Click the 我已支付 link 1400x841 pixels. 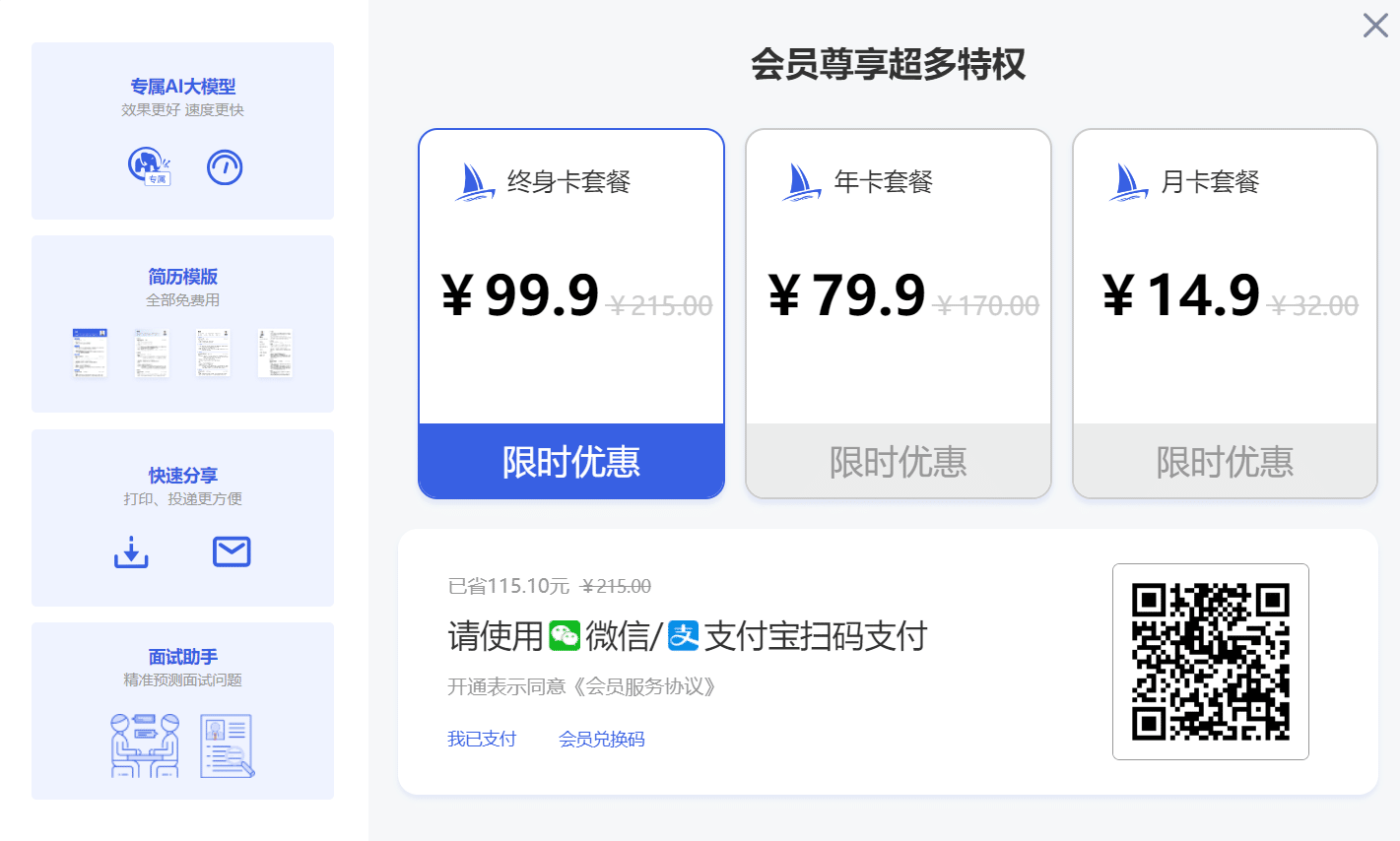pos(482,739)
